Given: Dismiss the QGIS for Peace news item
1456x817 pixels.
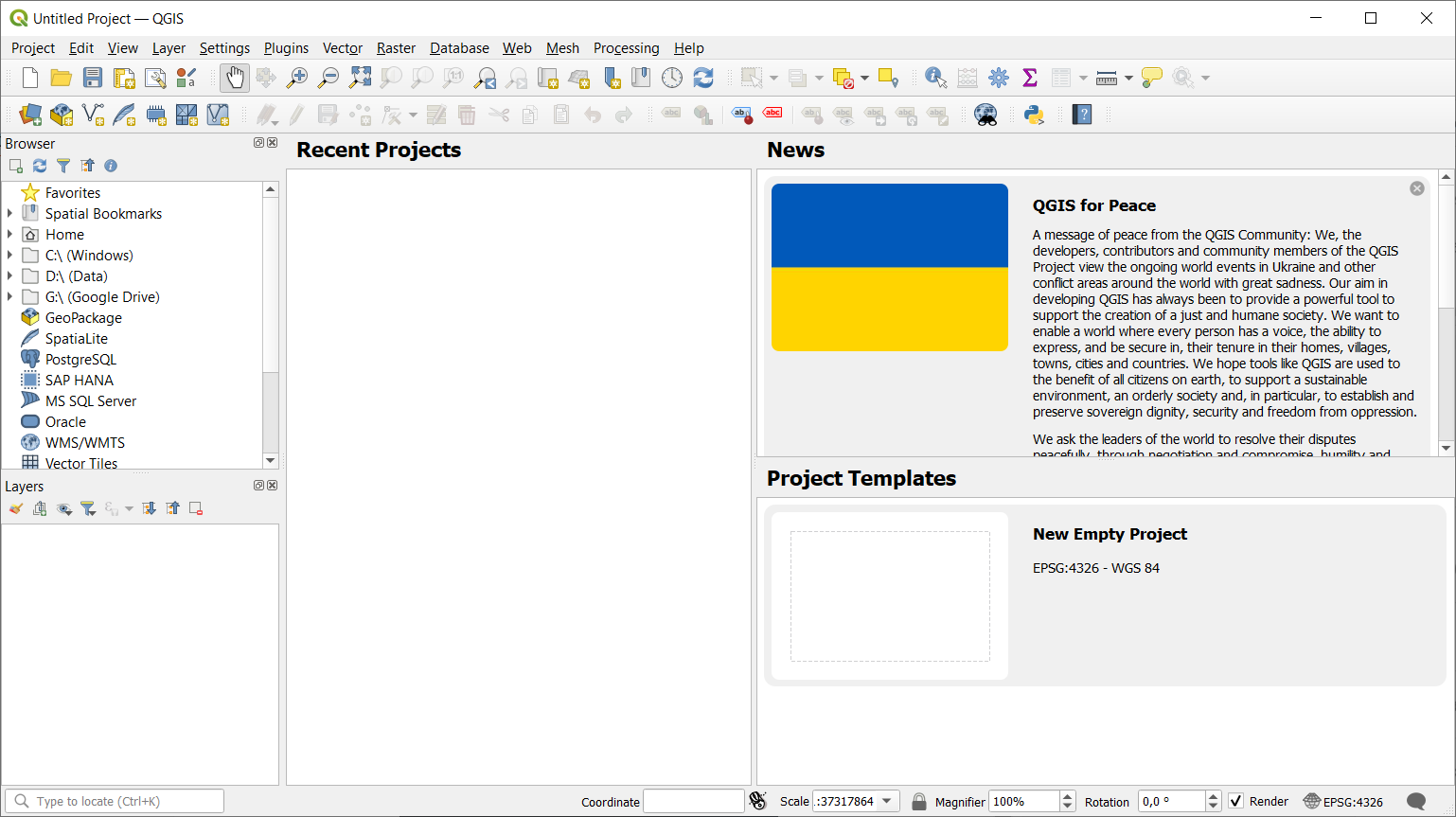Looking at the screenshot, I should (x=1417, y=188).
